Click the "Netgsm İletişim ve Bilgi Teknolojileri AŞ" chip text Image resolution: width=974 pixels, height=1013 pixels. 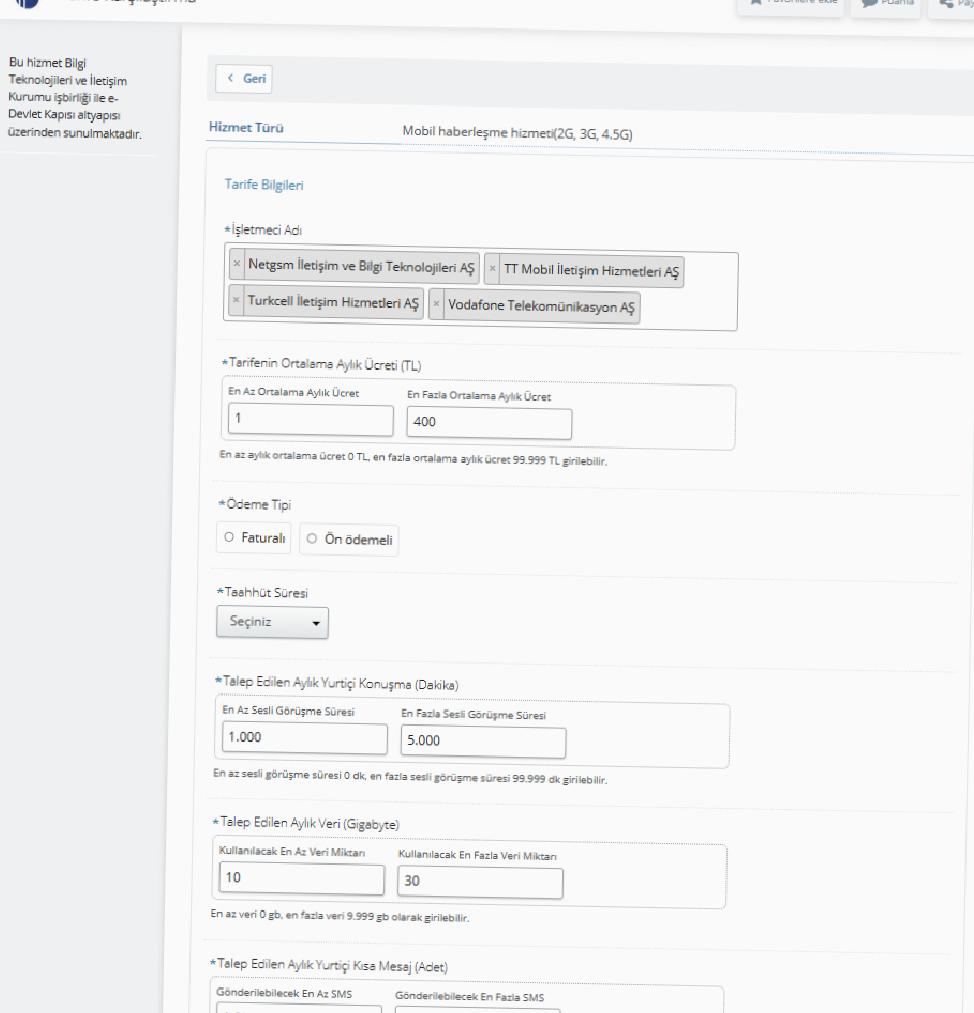pos(361,266)
